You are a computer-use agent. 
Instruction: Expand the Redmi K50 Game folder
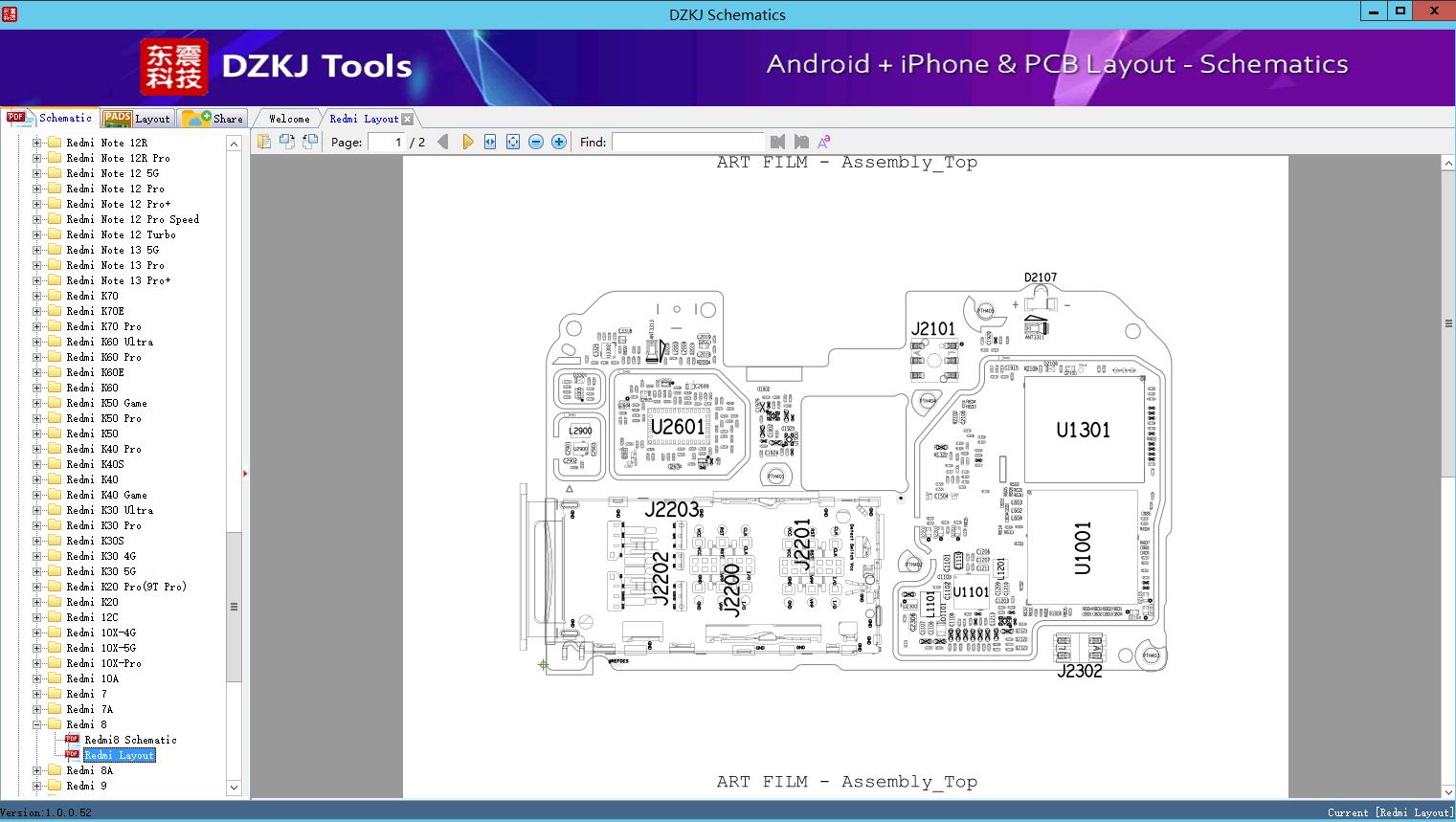(x=36, y=403)
